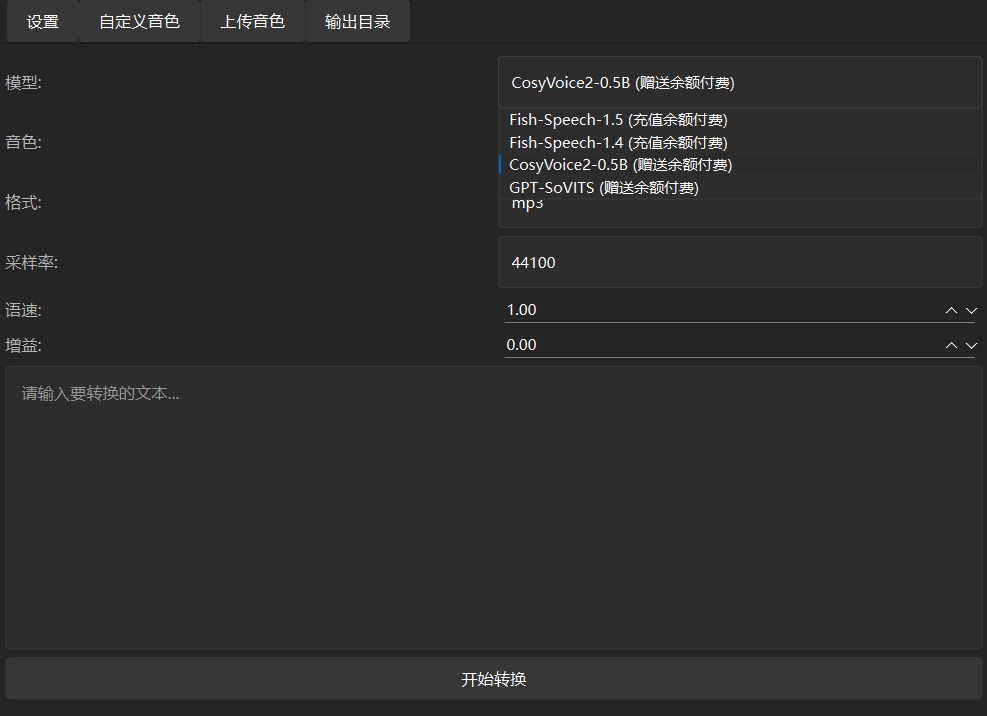Select GPT-SoVITS model option
This screenshot has height=716, width=987.
tap(740, 188)
